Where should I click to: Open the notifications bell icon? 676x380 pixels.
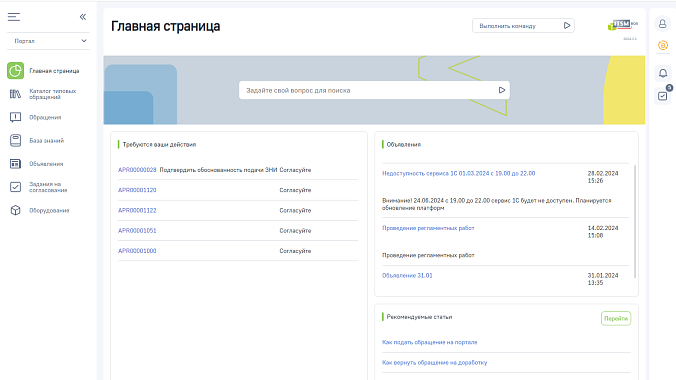pyautogui.click(x=663, y=73)
